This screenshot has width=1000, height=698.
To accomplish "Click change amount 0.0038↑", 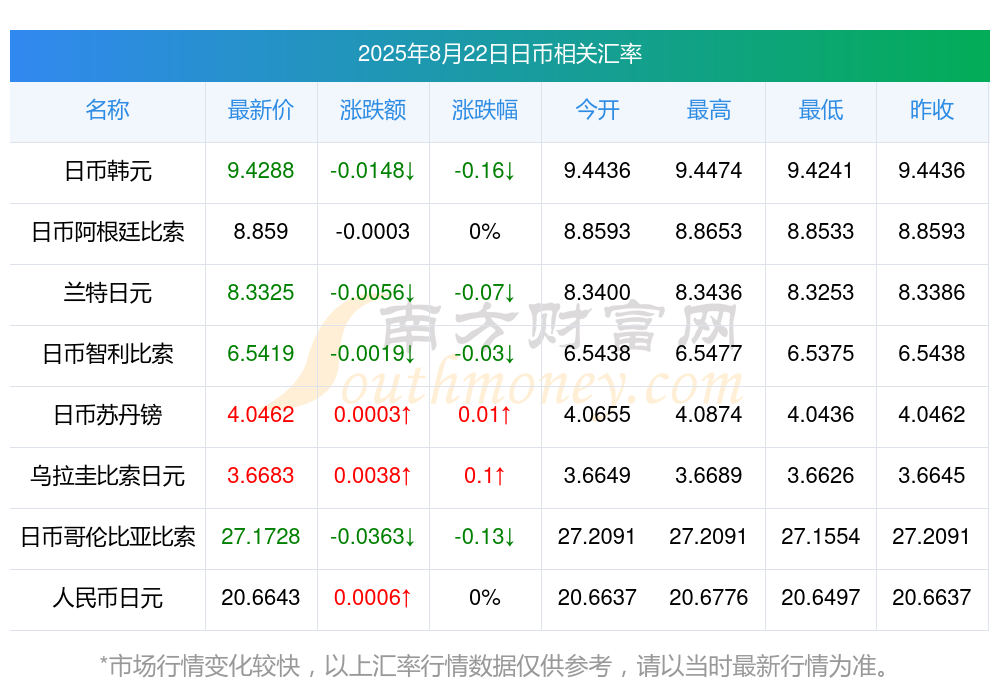I will tap(372, 475).
